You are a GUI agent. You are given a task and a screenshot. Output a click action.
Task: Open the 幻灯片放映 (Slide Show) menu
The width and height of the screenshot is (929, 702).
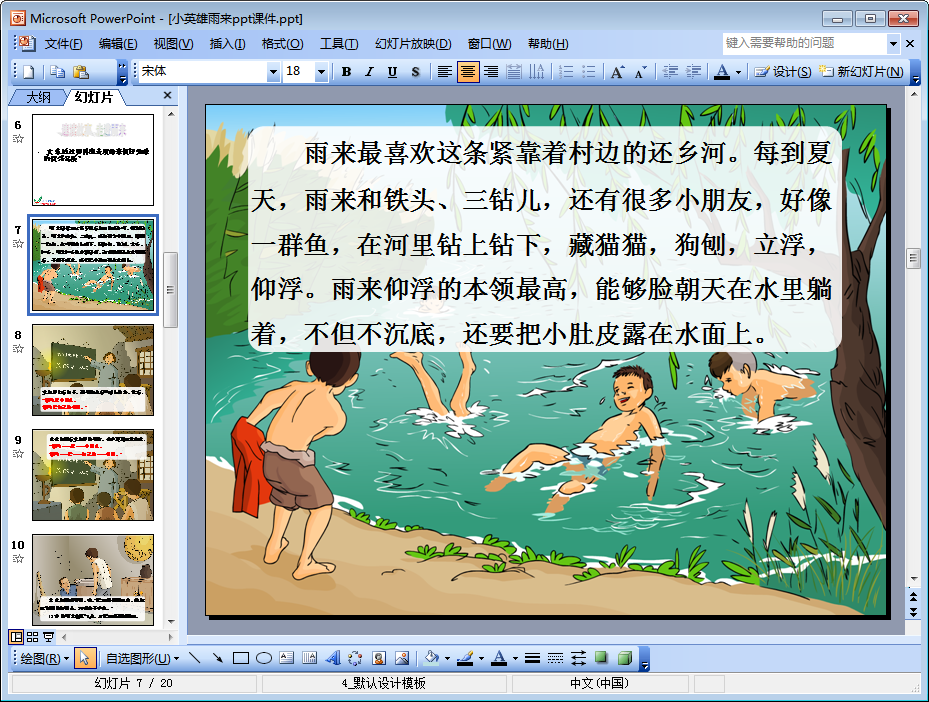tap(412, 44)
